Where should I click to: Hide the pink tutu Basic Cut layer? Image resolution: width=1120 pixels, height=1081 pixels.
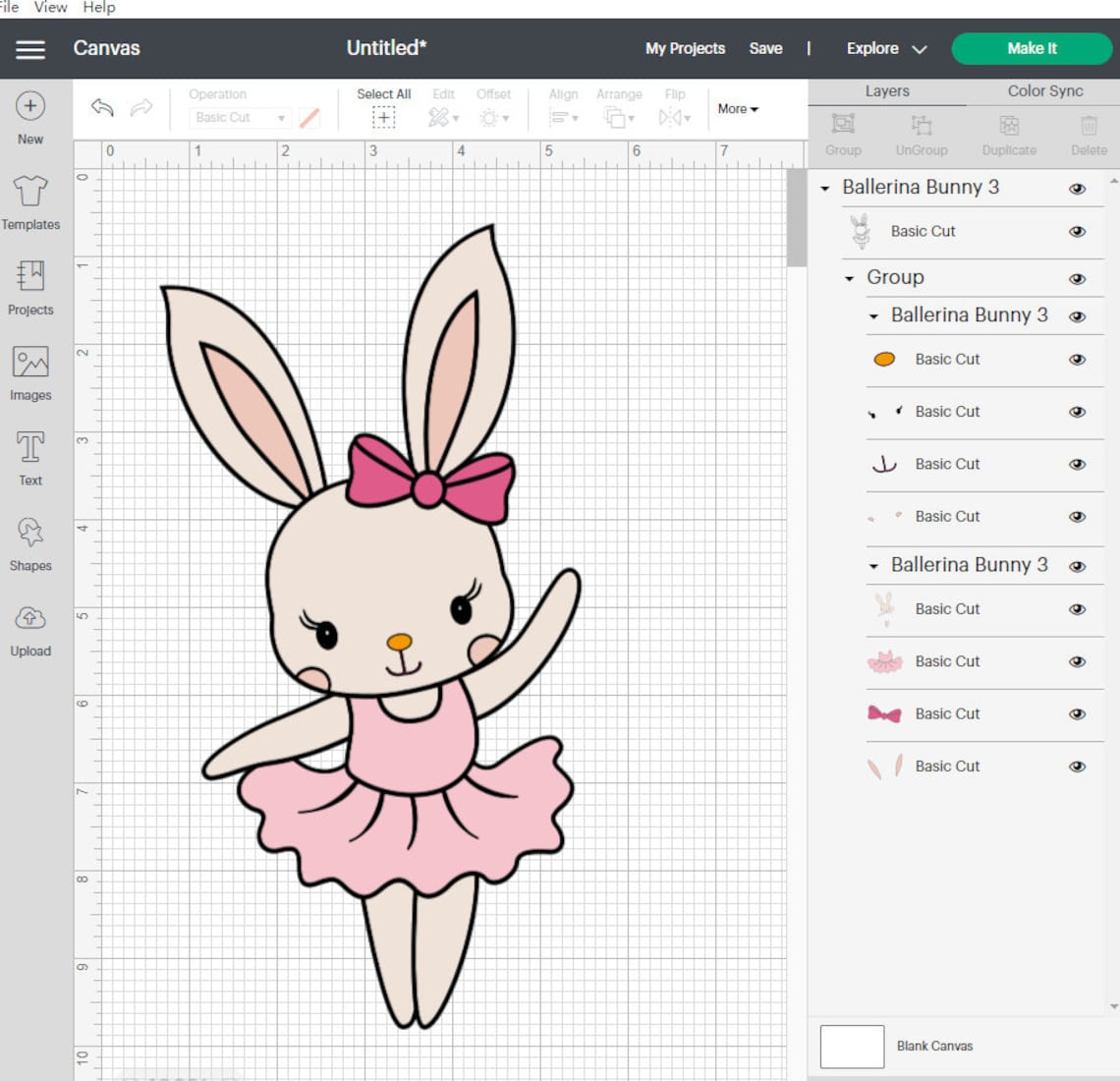[x=1077, y=661]
